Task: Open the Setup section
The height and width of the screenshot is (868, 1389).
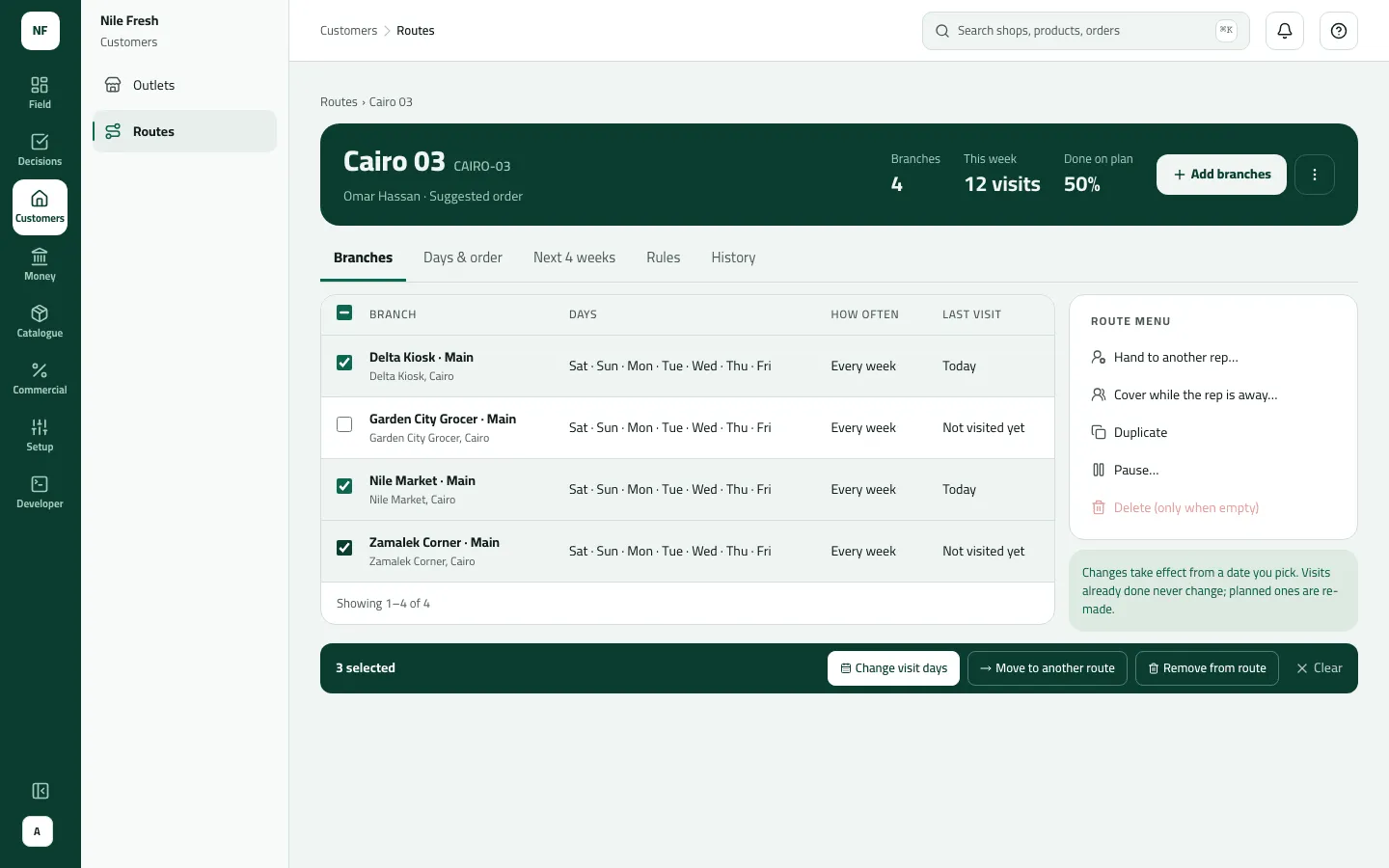Action: [40, 436]
